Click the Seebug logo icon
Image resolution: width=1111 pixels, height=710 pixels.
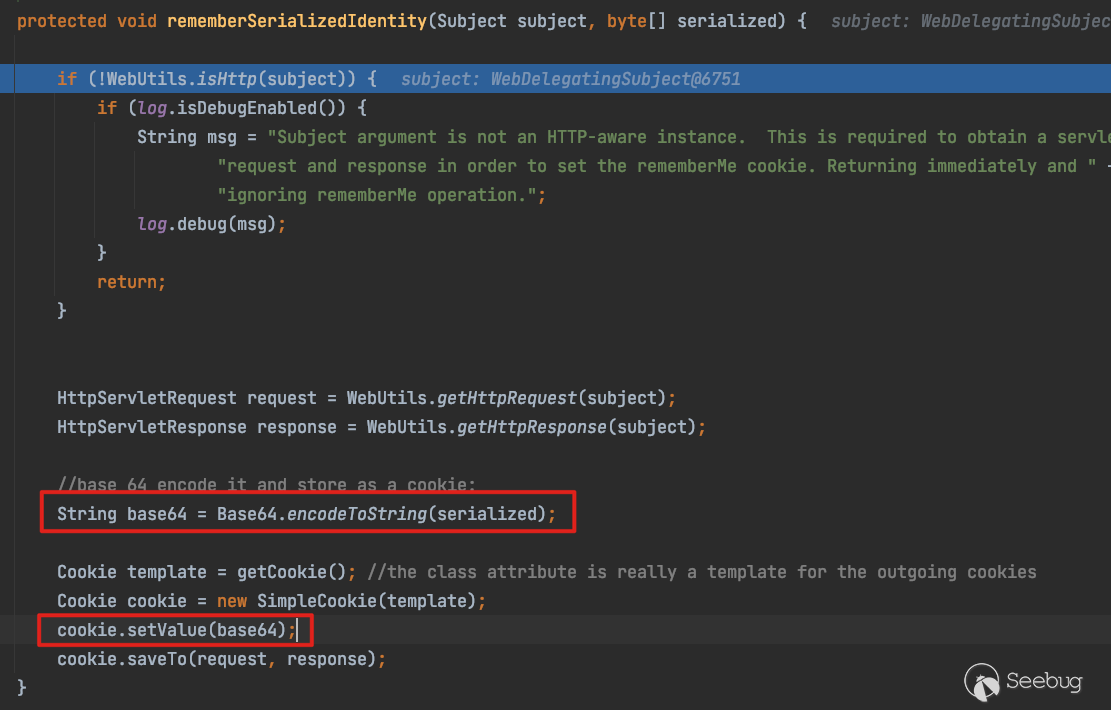982,682
